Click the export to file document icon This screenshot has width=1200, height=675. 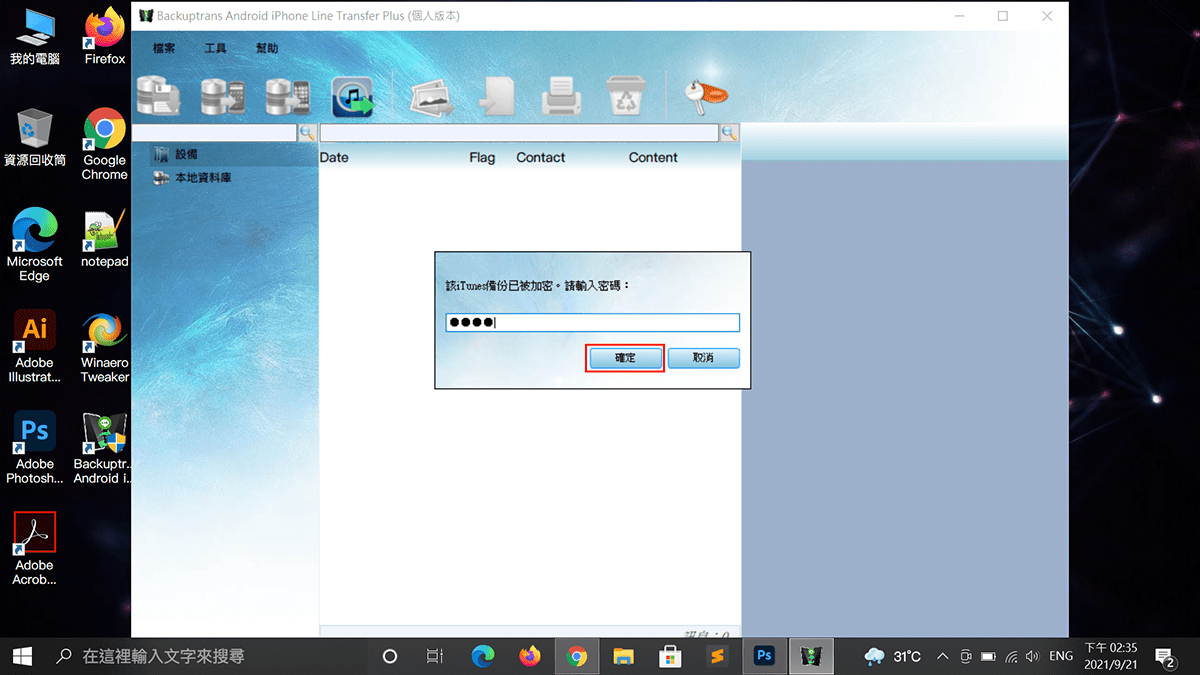pos(496,97)
